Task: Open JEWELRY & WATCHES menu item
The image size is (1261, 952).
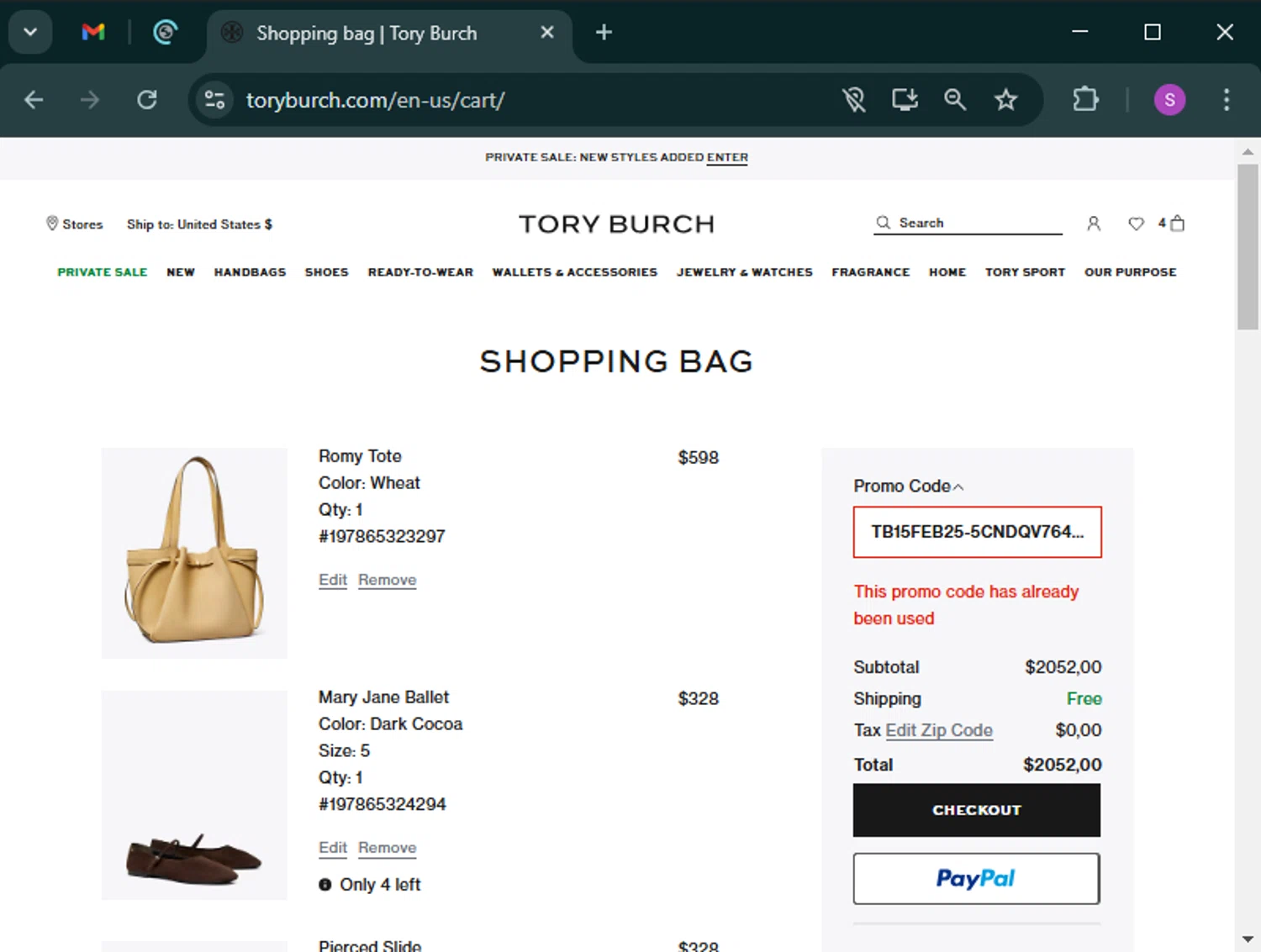Action: point(745,272)
